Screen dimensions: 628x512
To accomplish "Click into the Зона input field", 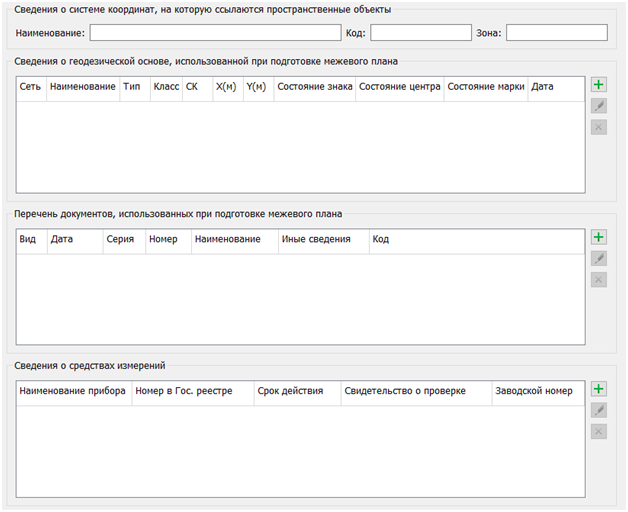I will [x=556, y=33].
